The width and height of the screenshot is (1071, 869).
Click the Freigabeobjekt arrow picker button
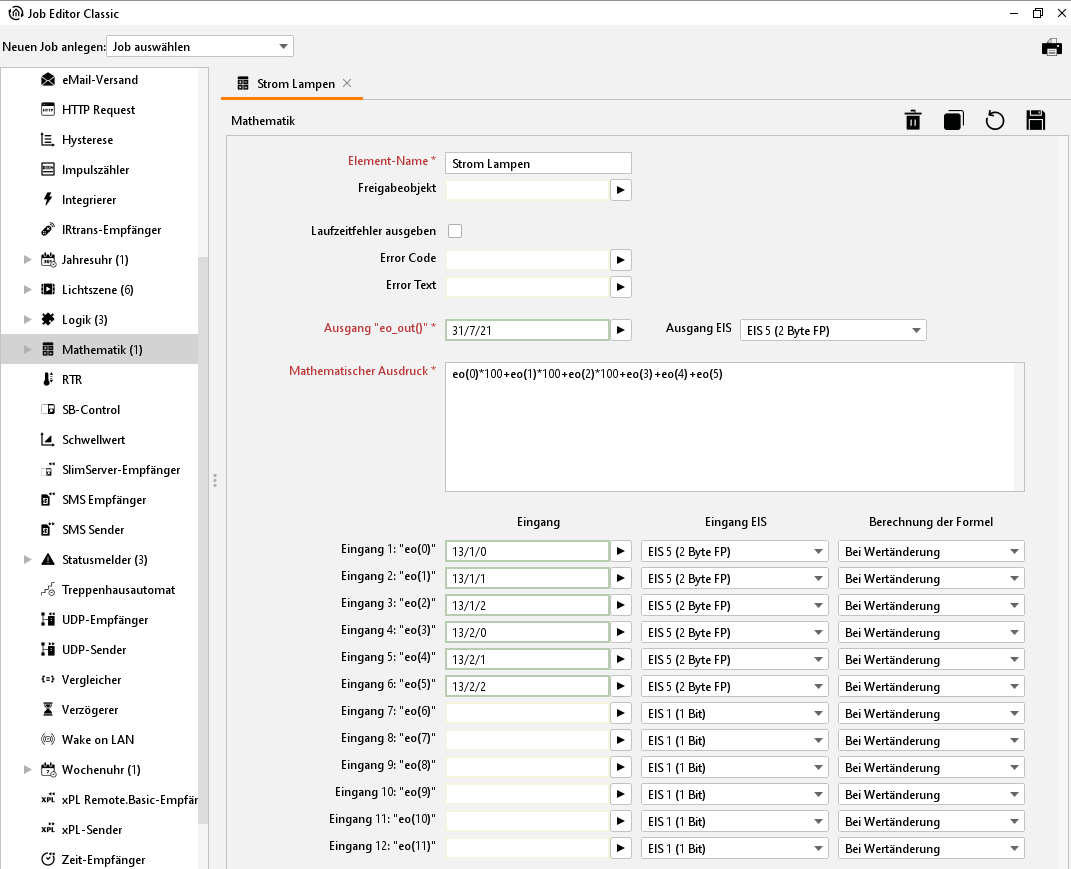coord(620,189)
